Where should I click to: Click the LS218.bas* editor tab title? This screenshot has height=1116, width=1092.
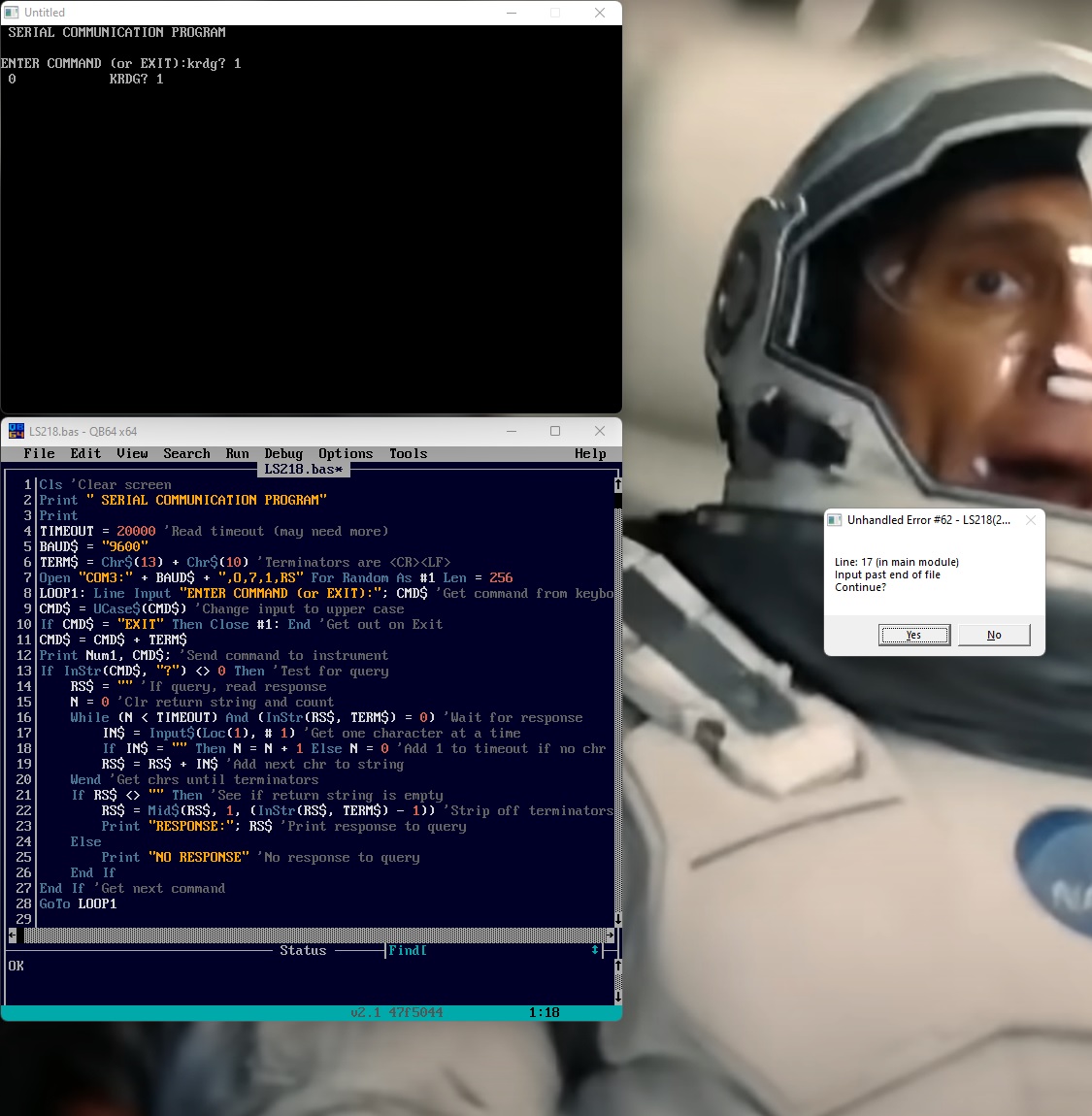(303, 469)
